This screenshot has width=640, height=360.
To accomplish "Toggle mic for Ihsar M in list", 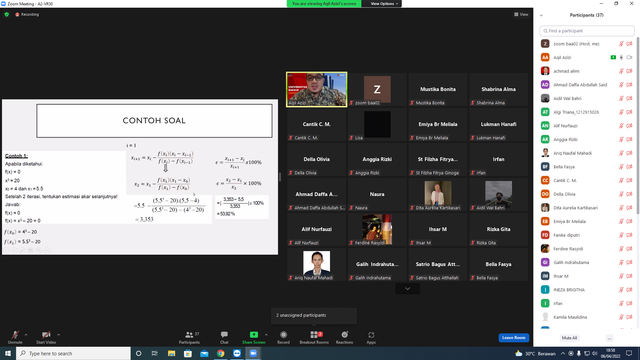I will click(x=621, y=276).
